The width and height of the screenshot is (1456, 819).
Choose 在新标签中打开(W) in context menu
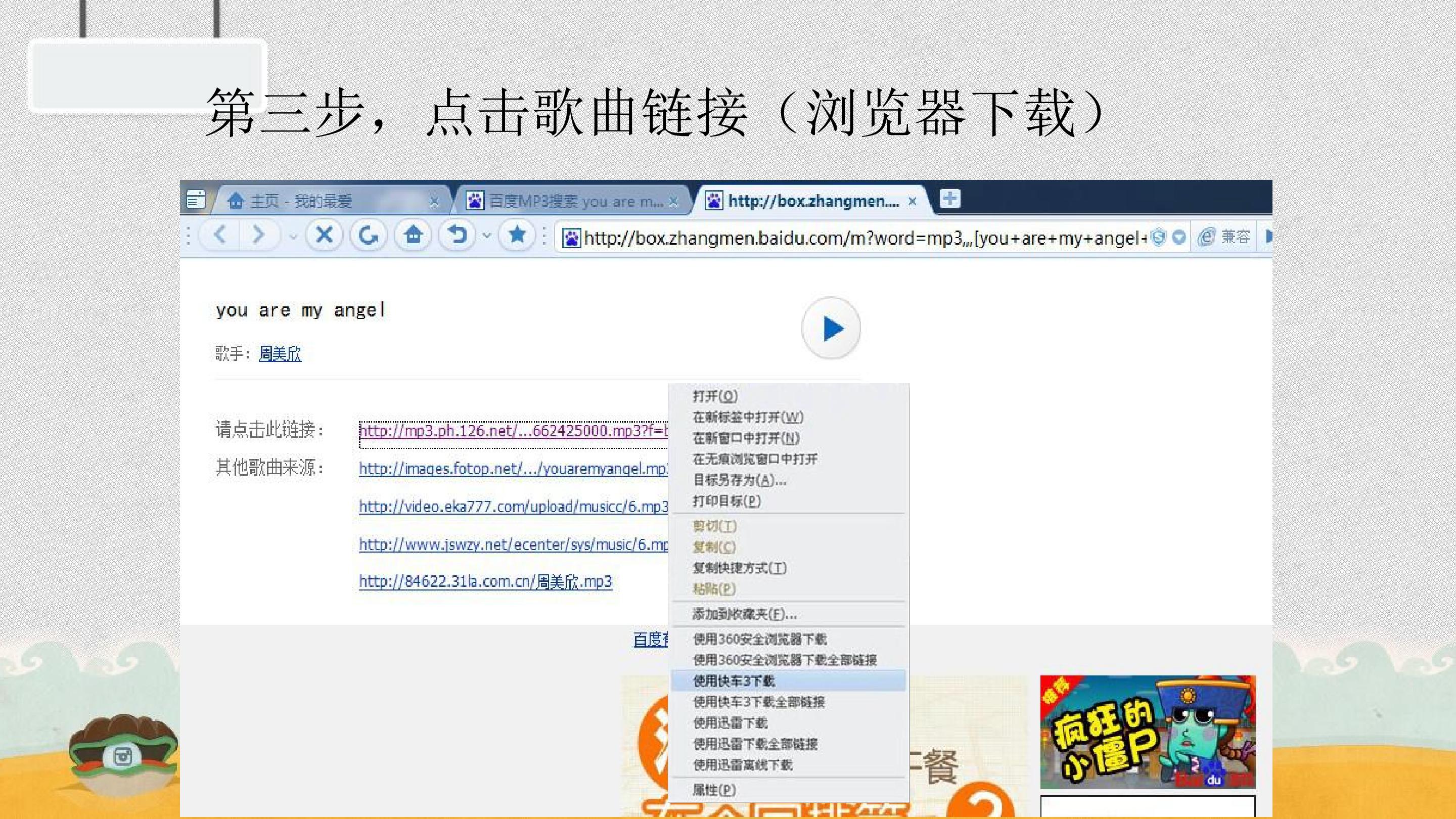click(x=789, y=417)
